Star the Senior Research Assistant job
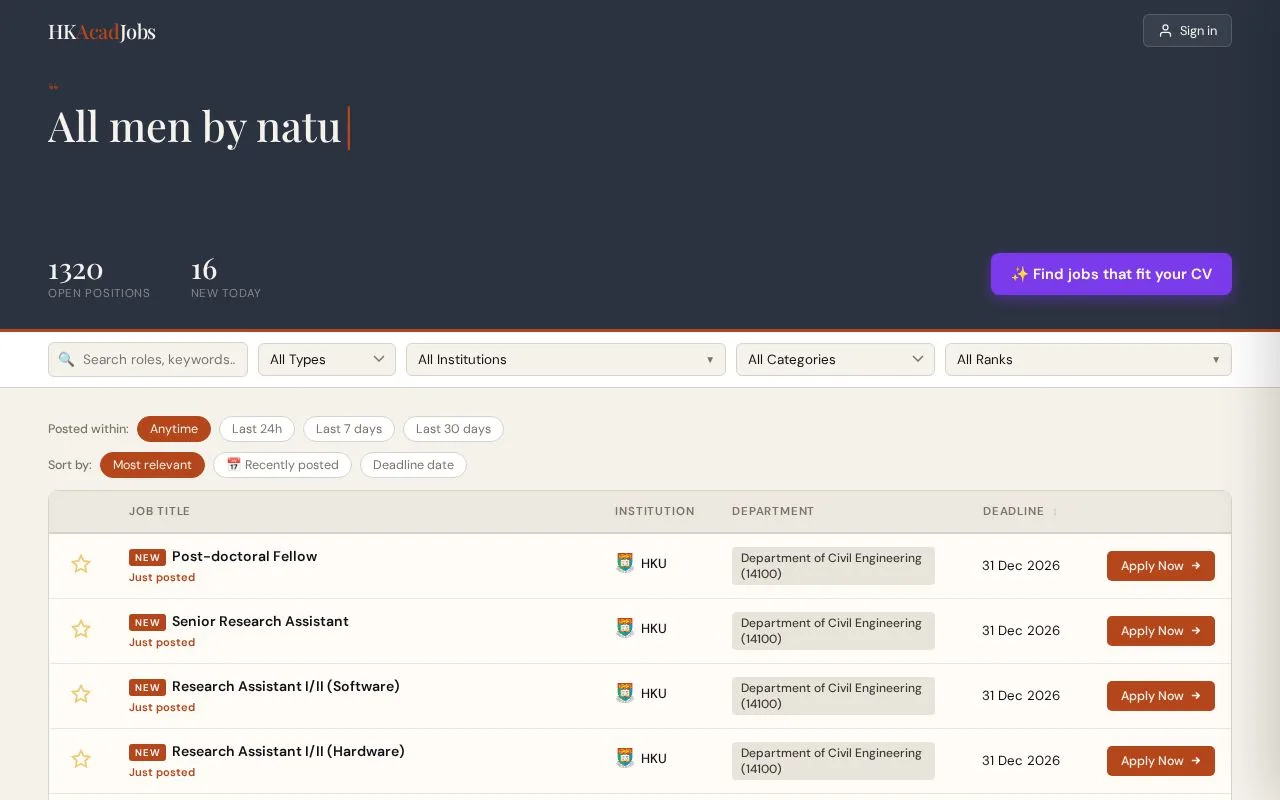 (x=81, y=629)
